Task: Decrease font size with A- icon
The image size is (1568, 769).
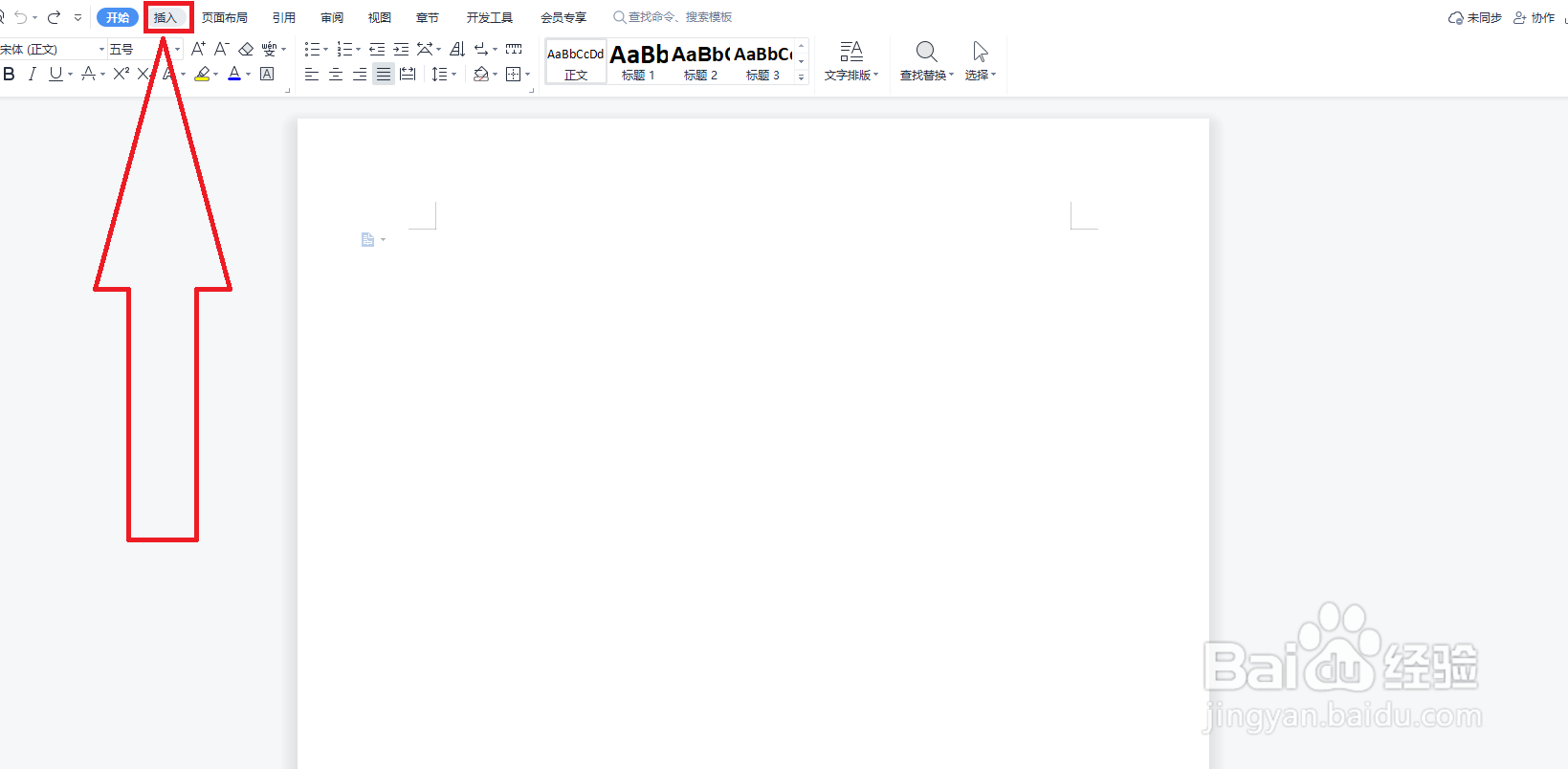Action: click(222, 49)
